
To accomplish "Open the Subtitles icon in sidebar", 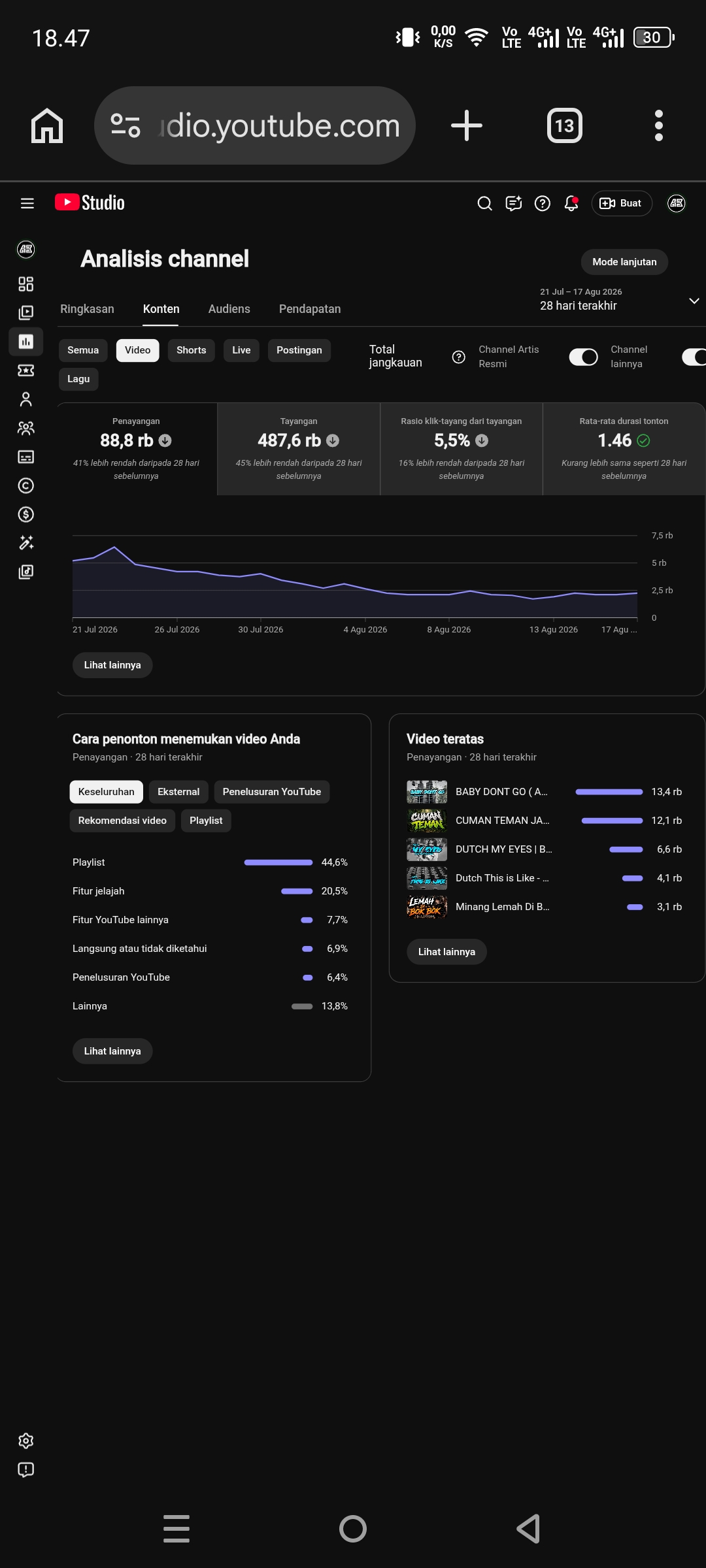I will click(x=26, y=457).
